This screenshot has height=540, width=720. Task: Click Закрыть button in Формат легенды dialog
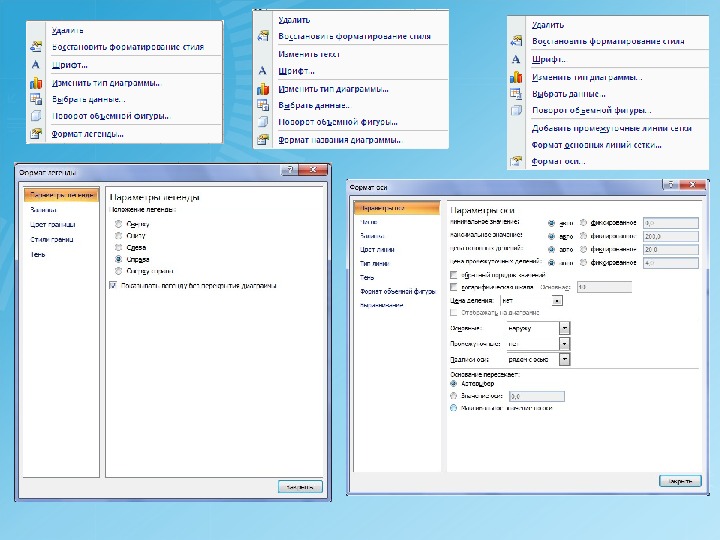pyautogui.click(x=300, y=487)
